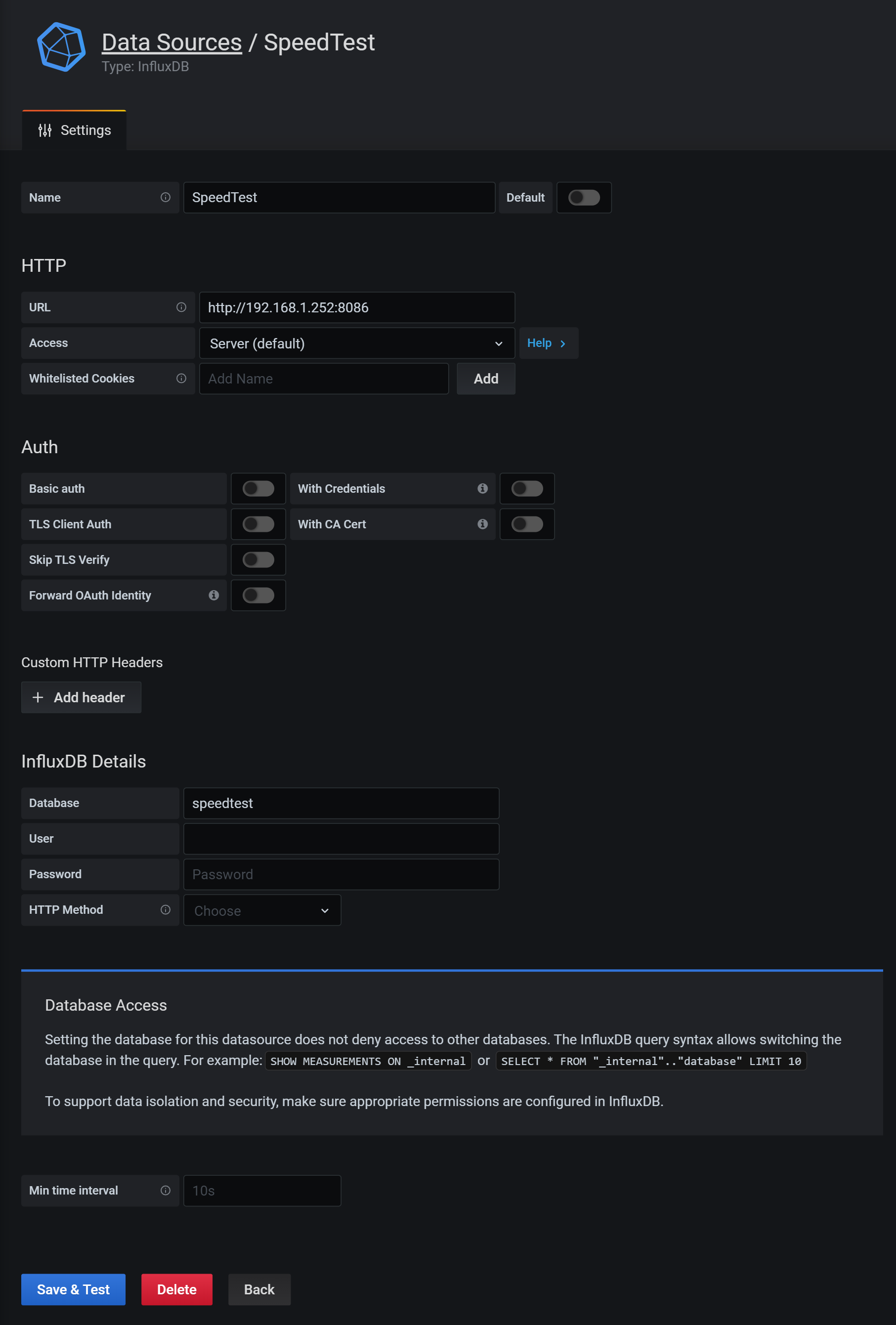Viewport: 896px width, 1325px height.
Task: Click the Add header button
Action: (x=82, y=697)
